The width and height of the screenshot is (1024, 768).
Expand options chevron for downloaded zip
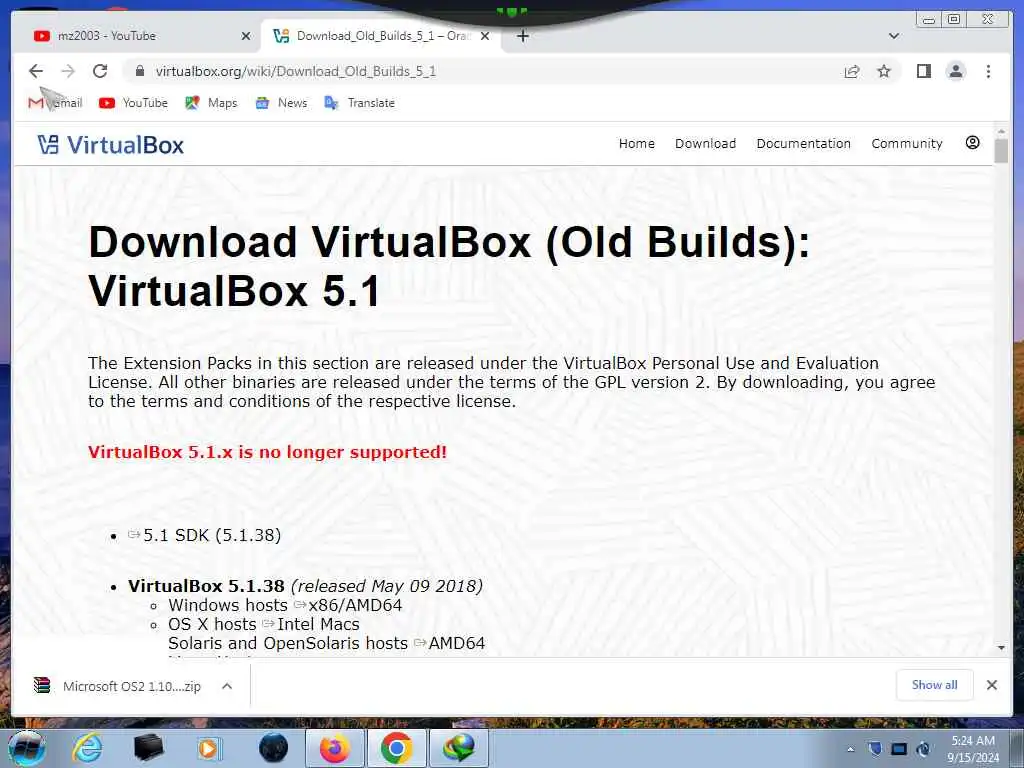(x=227, y=686)
